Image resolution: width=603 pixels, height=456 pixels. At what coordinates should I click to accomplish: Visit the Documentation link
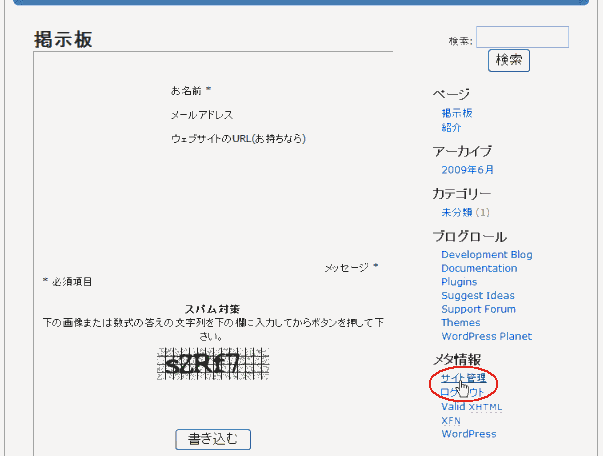(479, 268)
